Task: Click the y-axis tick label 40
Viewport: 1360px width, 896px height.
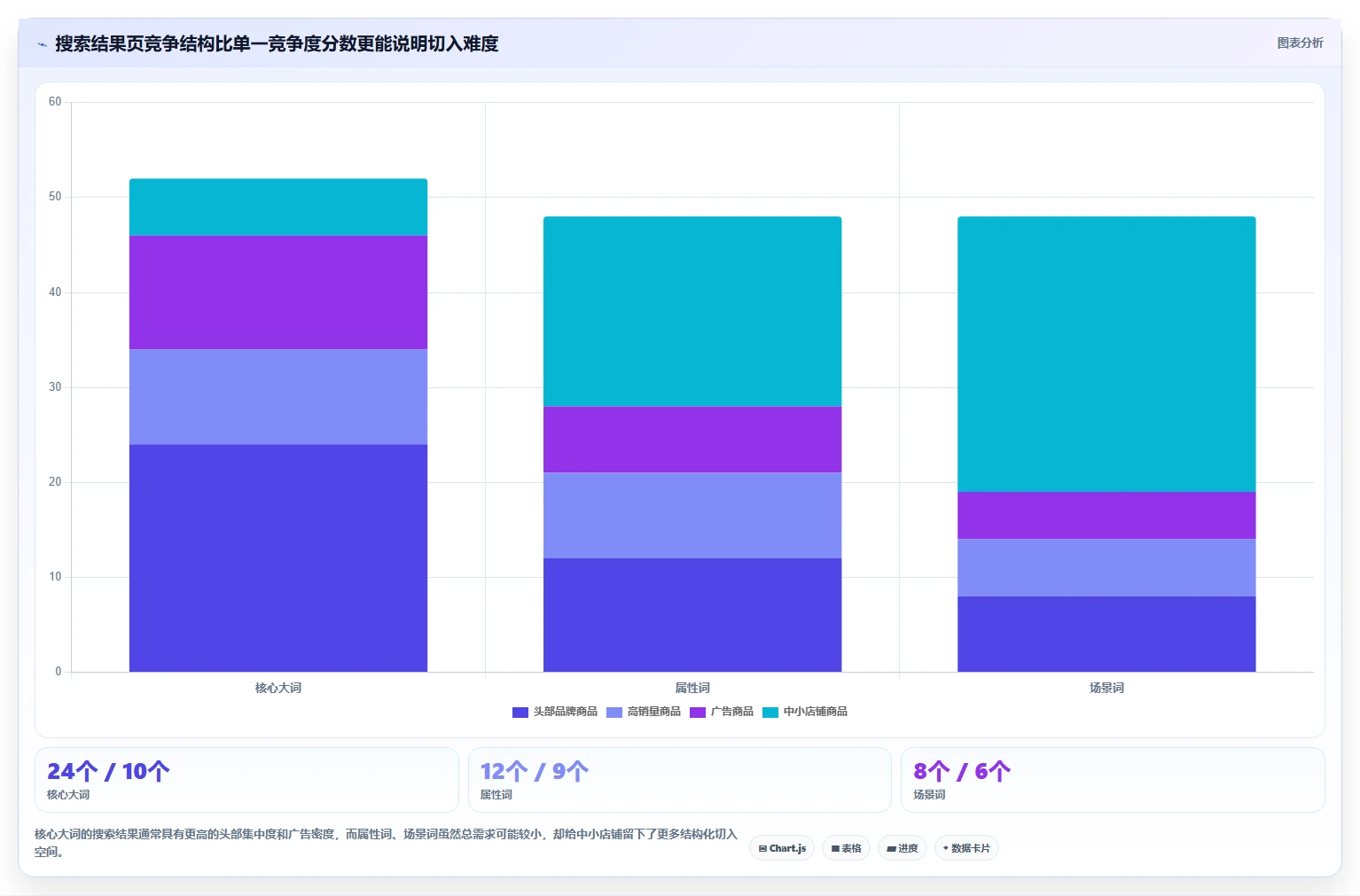Action: coord(55,292)
